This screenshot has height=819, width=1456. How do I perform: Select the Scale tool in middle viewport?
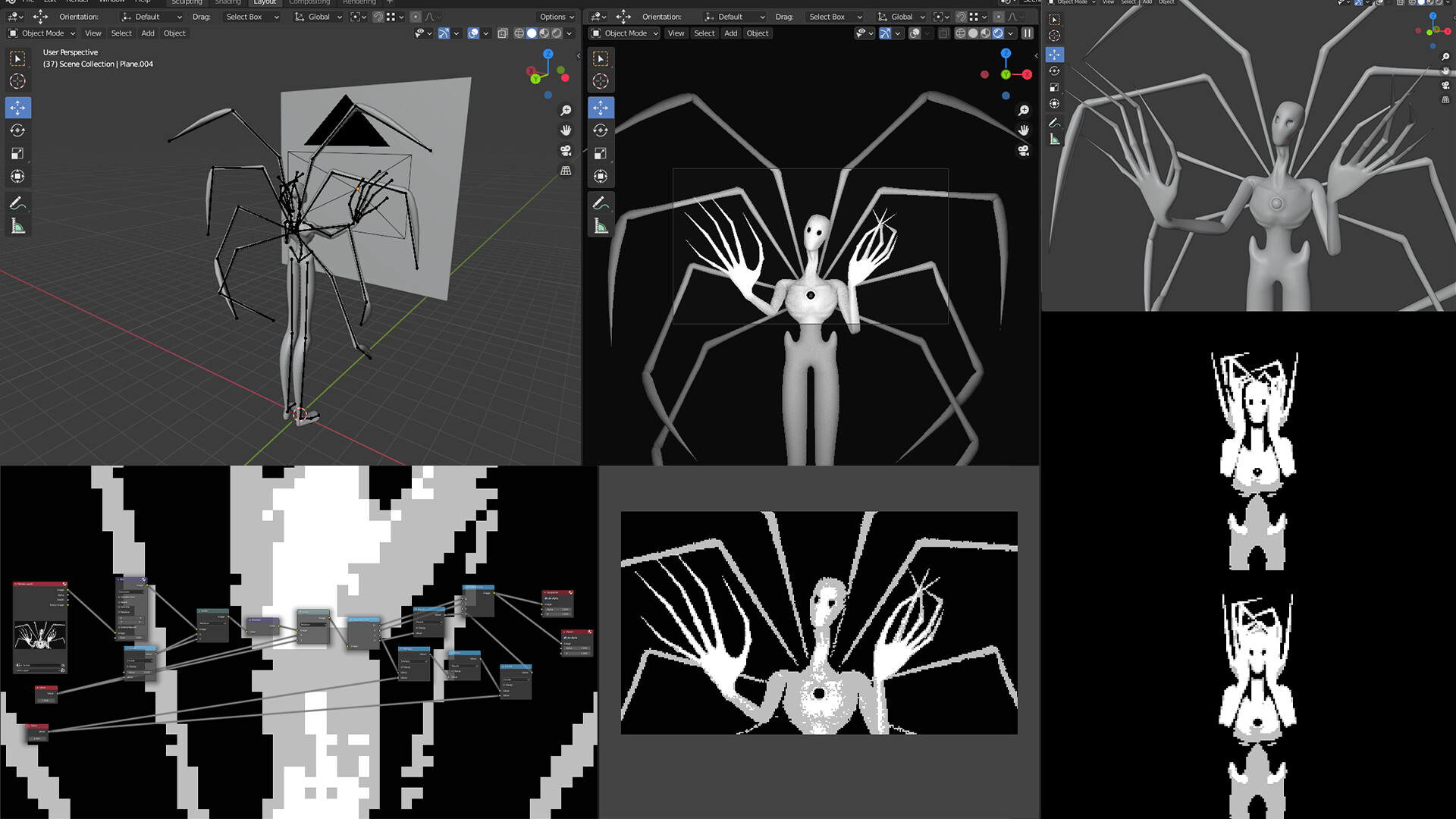[600, 153]
